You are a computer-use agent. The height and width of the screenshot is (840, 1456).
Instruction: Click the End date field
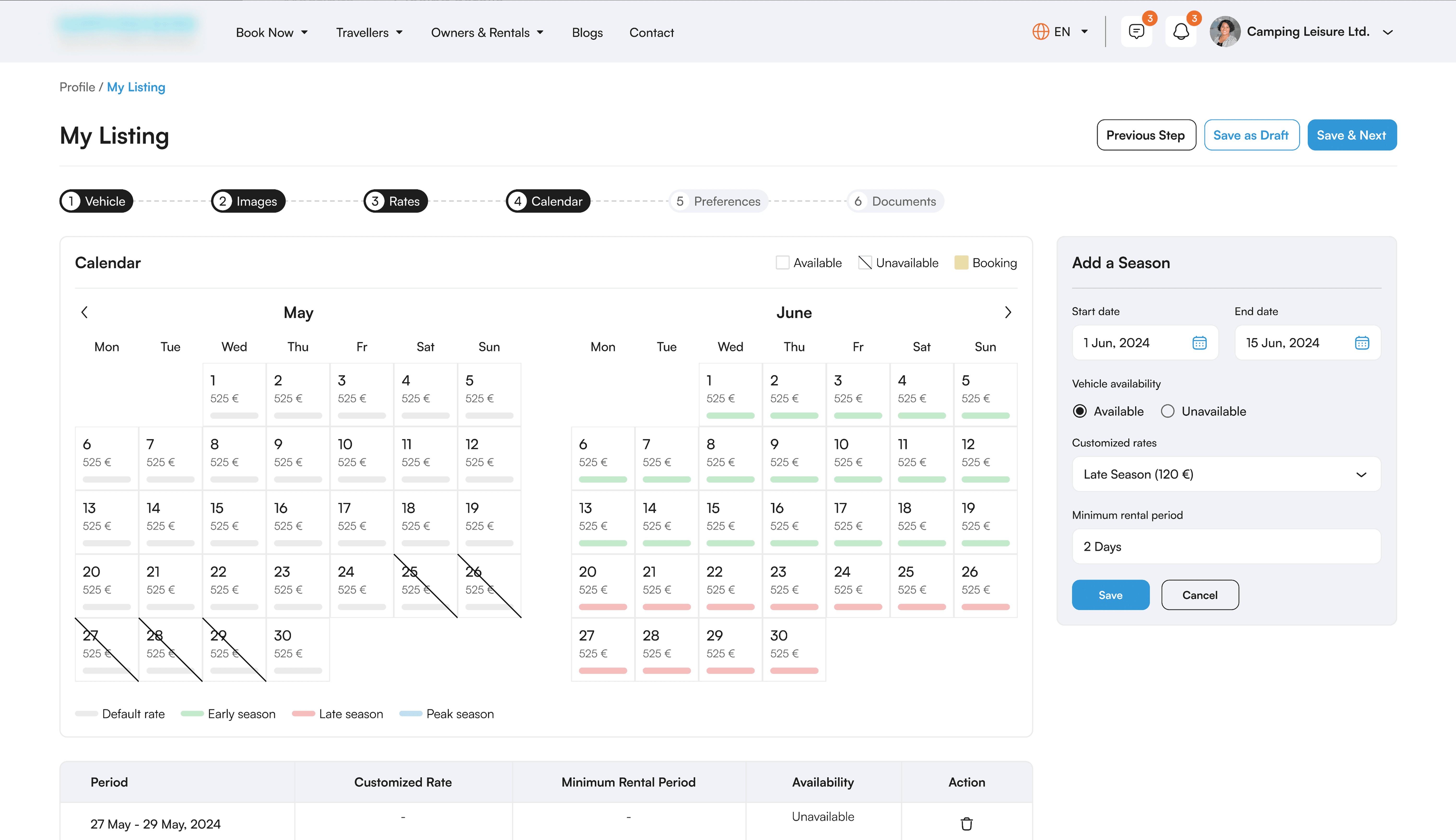click(1308, 343)
